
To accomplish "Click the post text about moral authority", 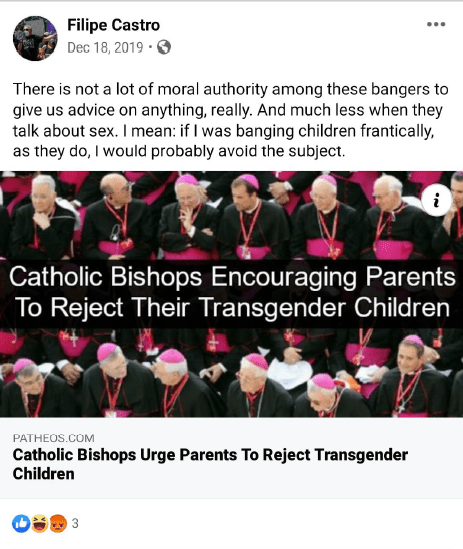I will click(x=231, y=120).
